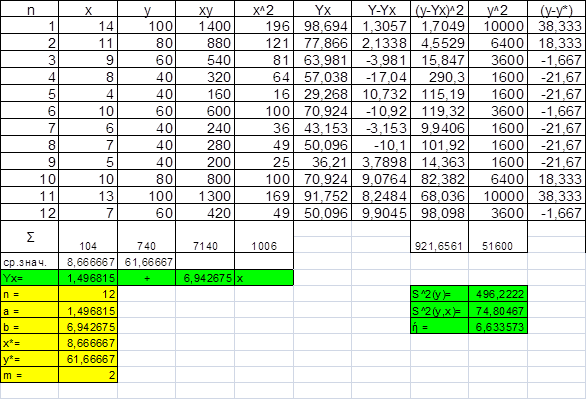The width and height of the screenshot is (587, 400).
Task: Select the b = value 6,942675 yellow cell
Action: click(88, 327)
